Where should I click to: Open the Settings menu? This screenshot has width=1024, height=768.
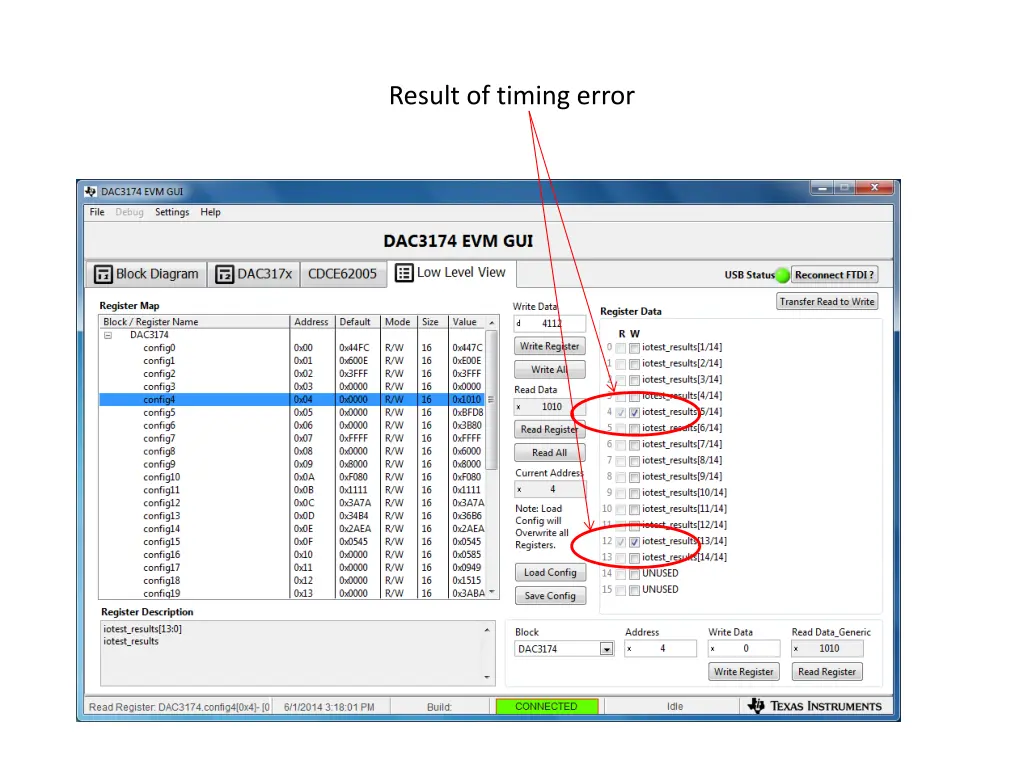172,212
